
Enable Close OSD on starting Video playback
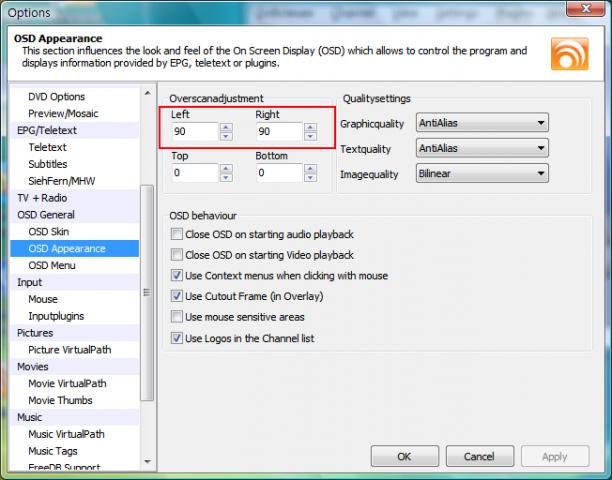[x=176, y=255]
